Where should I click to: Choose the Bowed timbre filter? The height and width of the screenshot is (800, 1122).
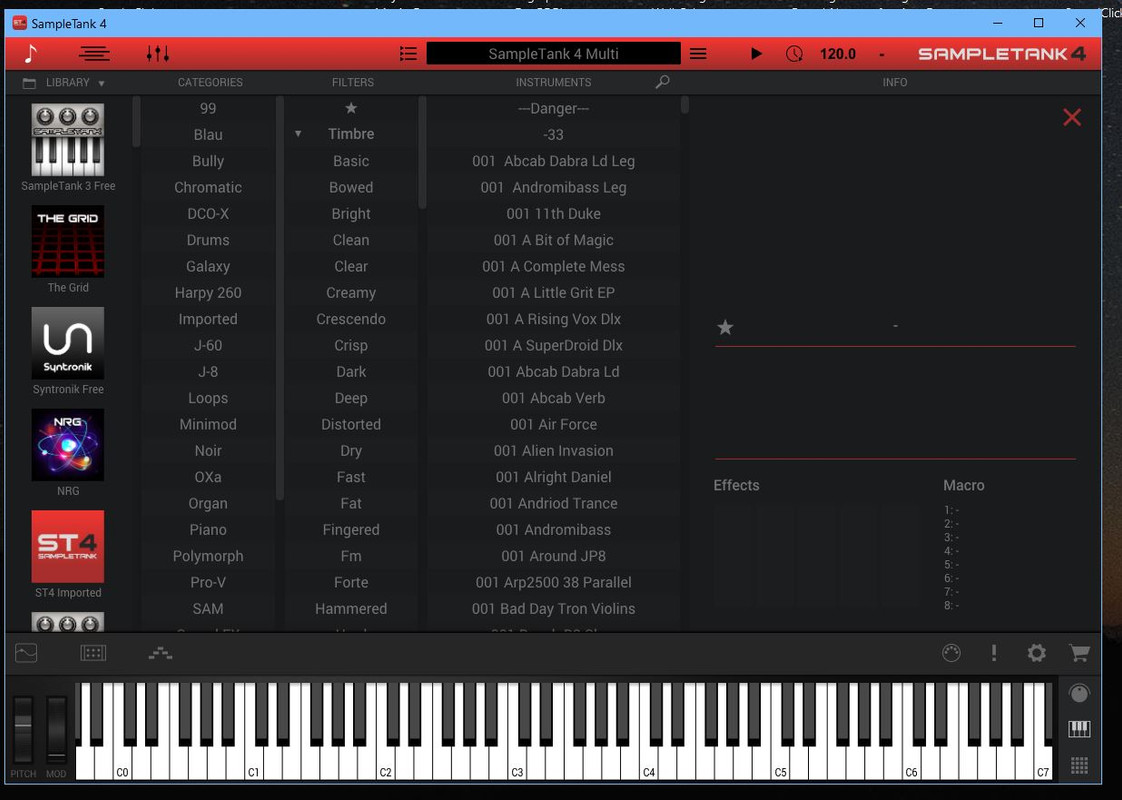(351, 187)
